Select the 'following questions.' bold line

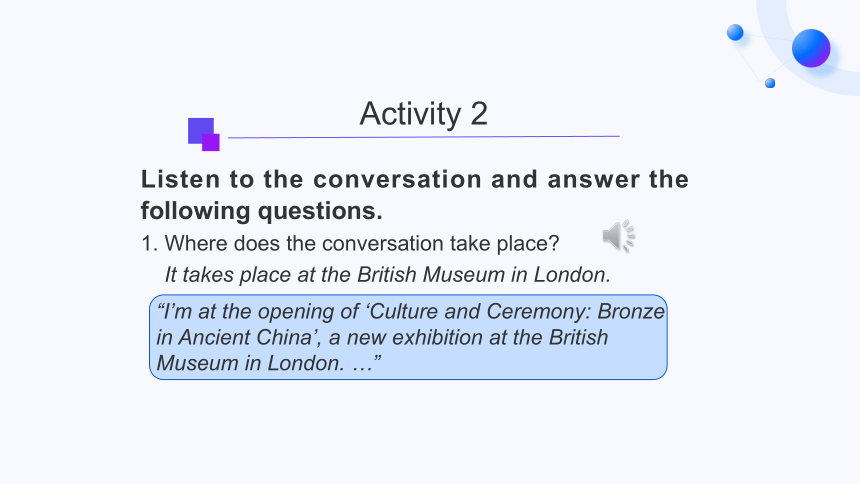pos(262,211)
